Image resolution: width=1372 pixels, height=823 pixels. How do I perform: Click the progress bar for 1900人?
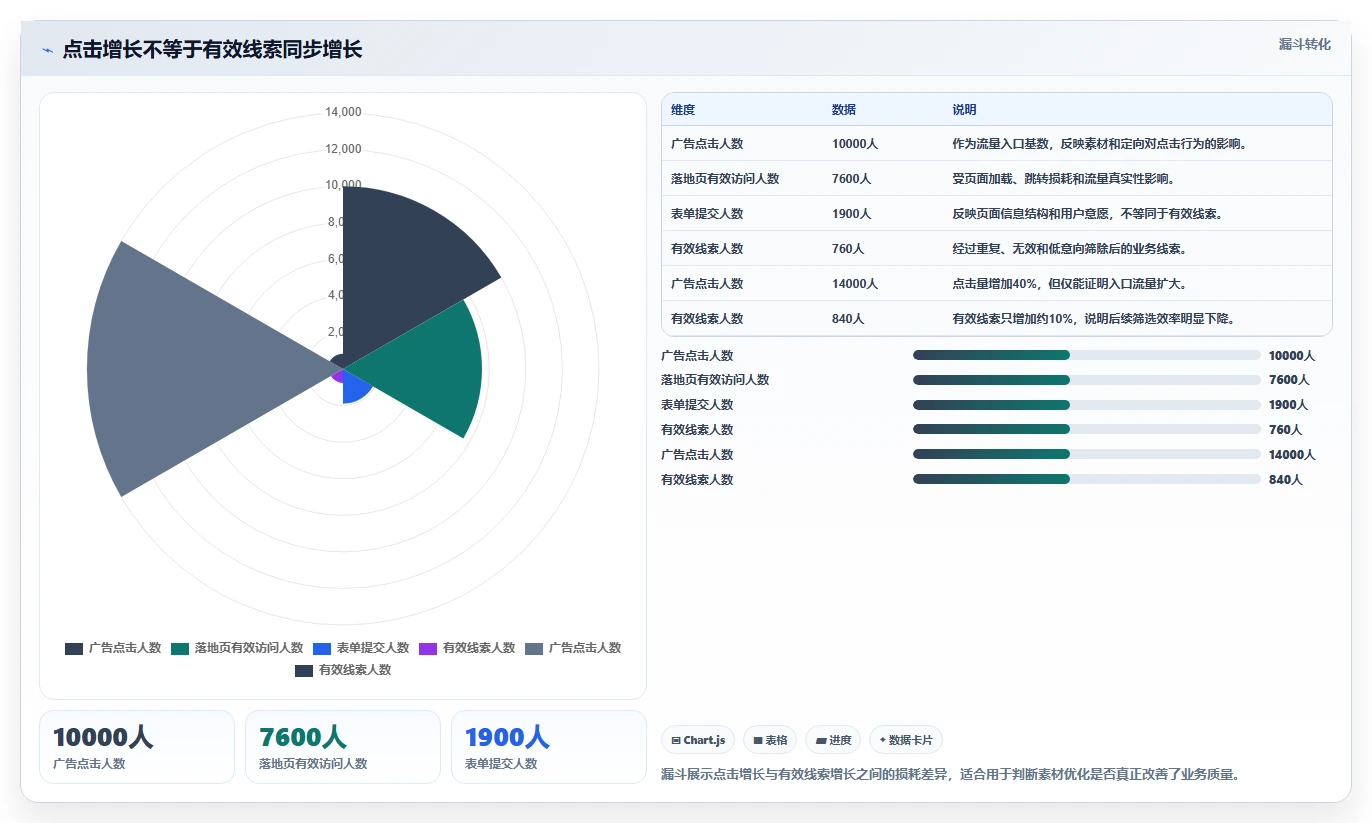[x=1087, y=405]
